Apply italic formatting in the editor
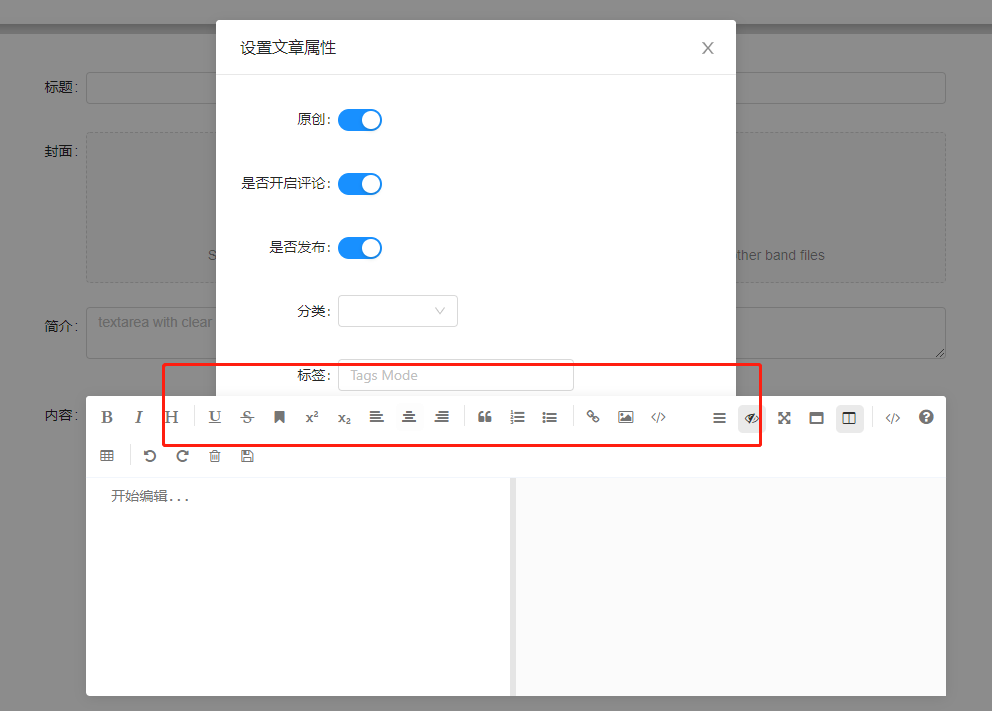 [139, 417]
